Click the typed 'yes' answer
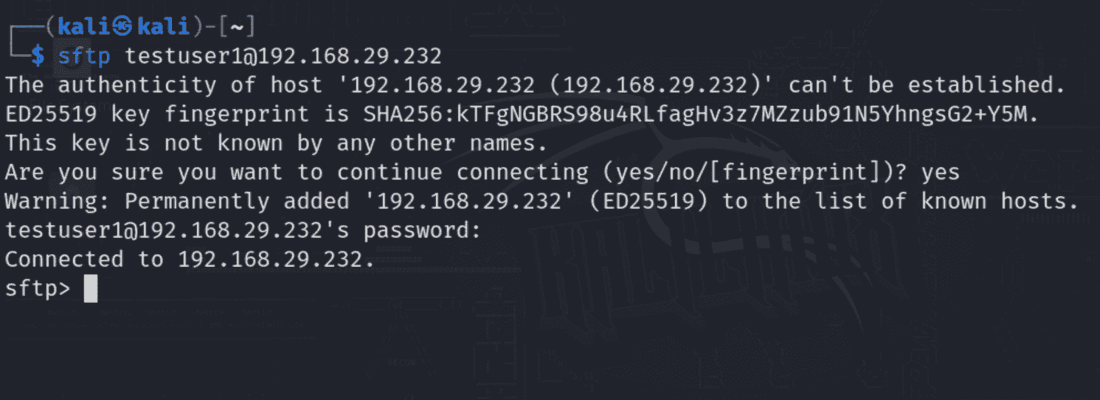1100x400 pixels. pyautogui.click(x=940, y=172)
